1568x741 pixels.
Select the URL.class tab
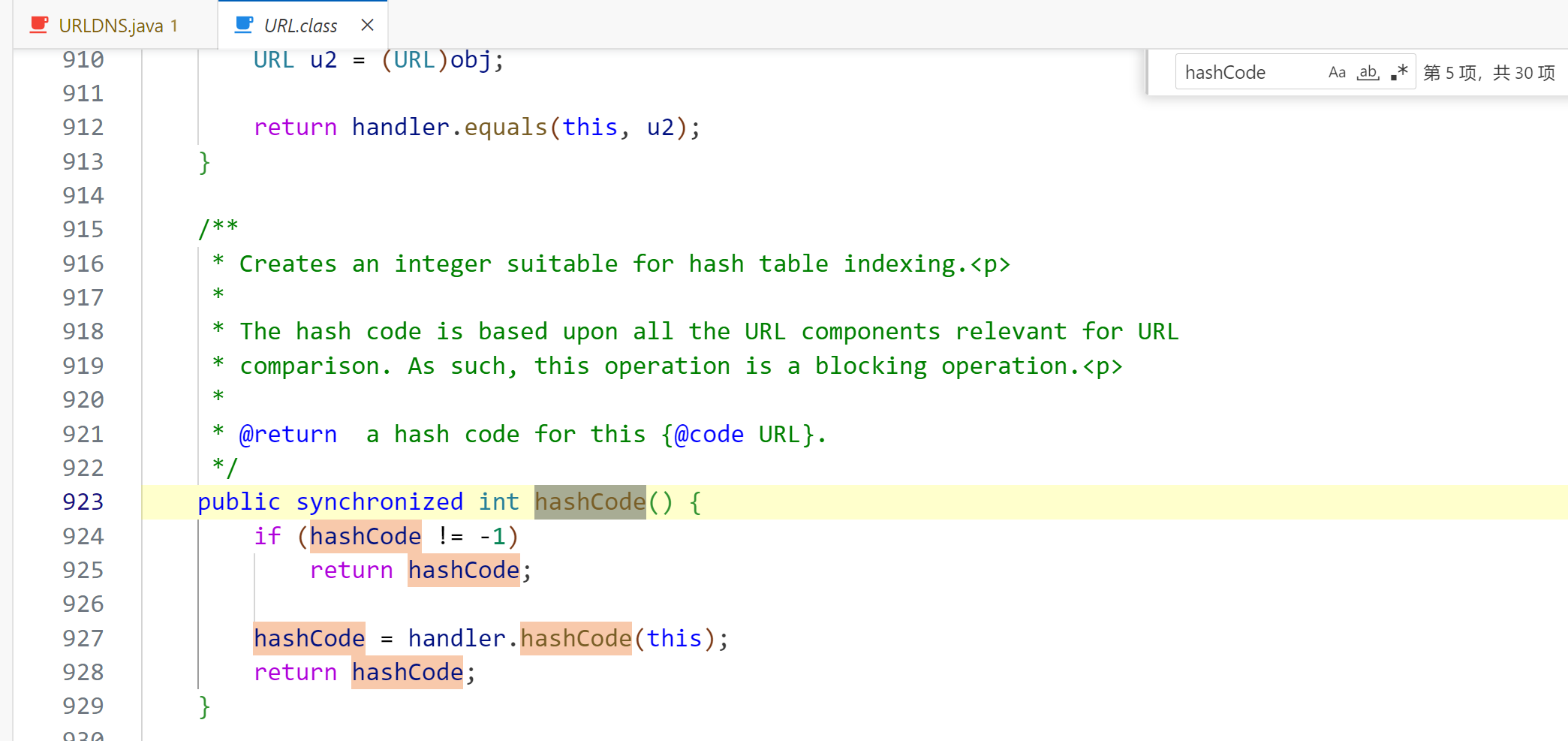tap(301, 26)
